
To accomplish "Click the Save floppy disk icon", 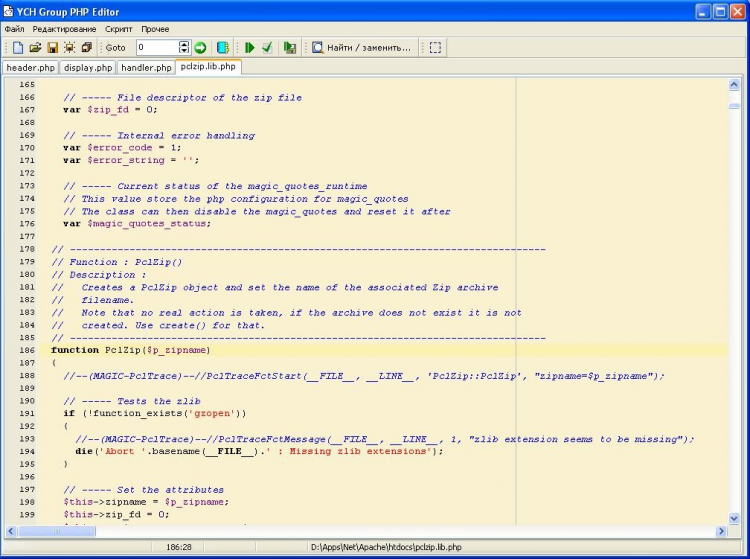I will (52, 47).
